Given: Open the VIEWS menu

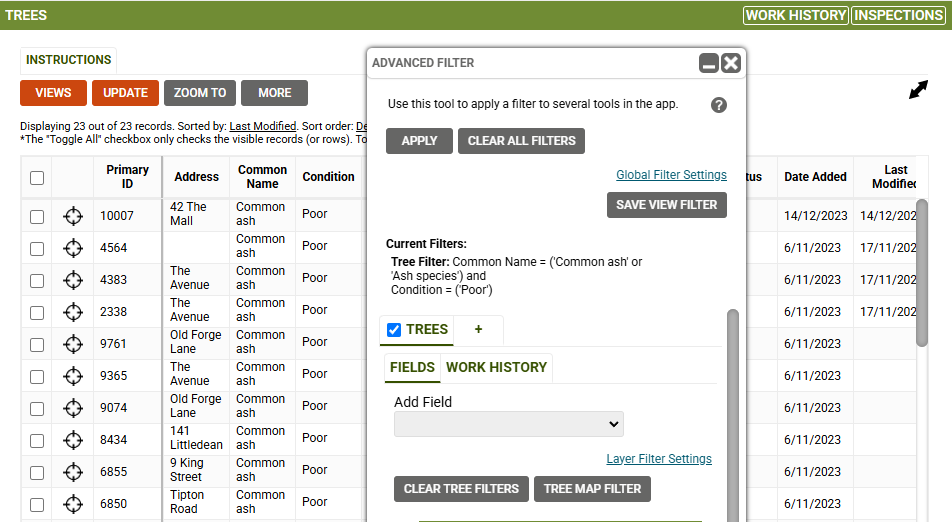Looking at the screenshot, I should click(53, 93).
